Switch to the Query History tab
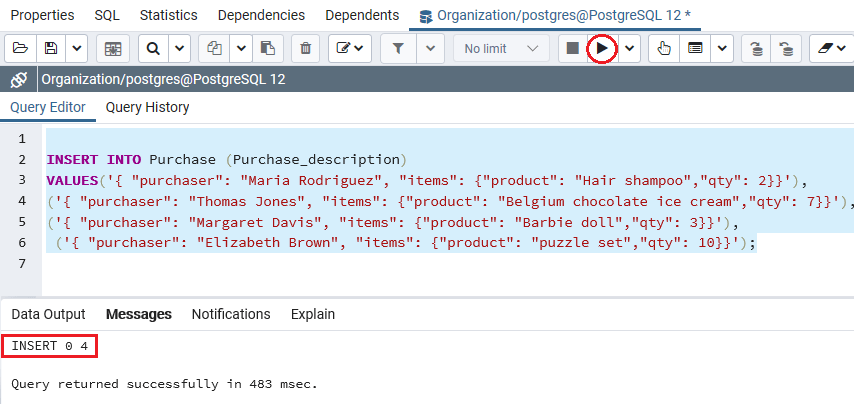The image size is (854, 404). click(x=147, y=107)
